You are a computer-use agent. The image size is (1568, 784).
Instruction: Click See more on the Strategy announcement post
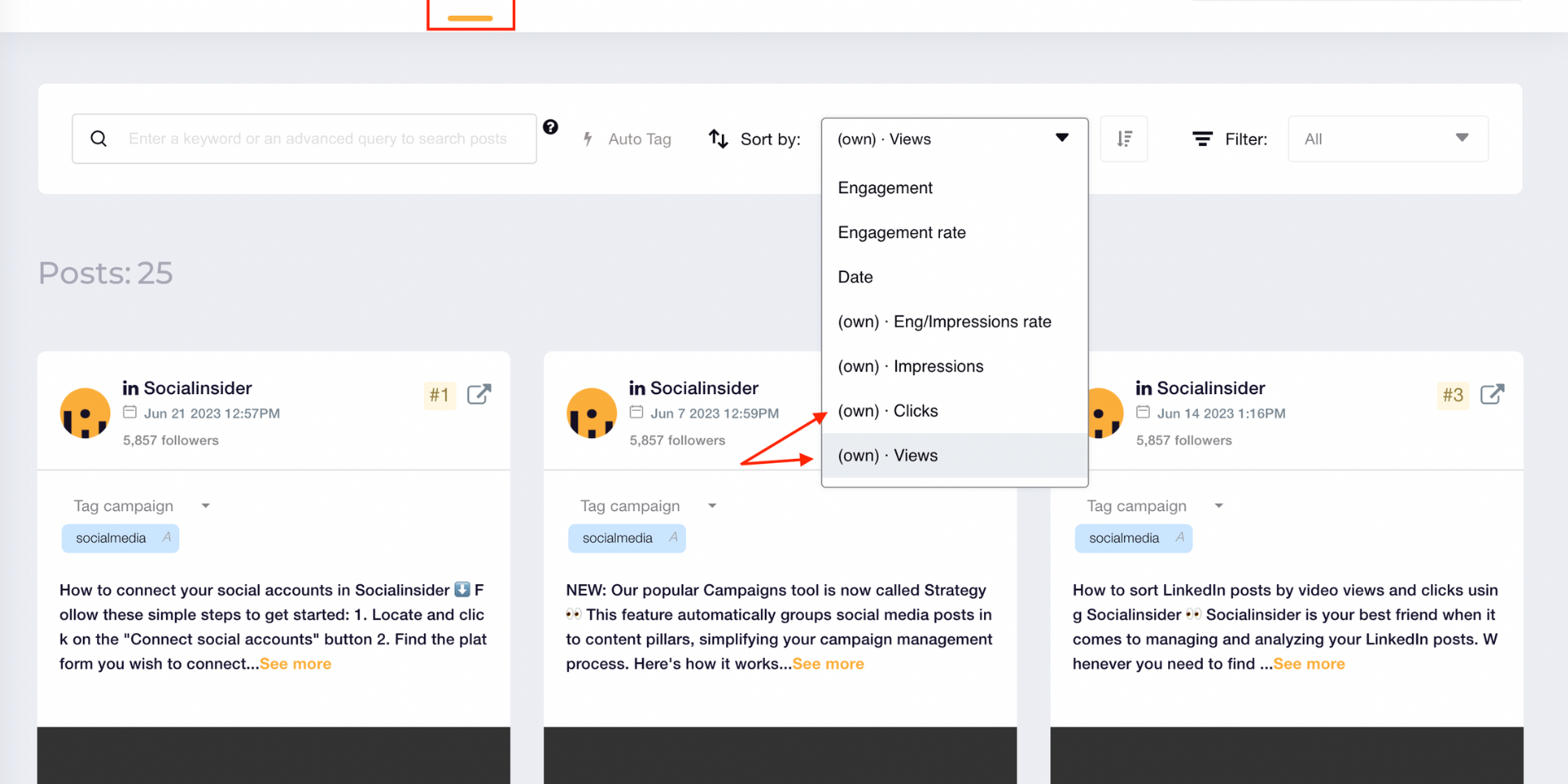tap(827, 663)
